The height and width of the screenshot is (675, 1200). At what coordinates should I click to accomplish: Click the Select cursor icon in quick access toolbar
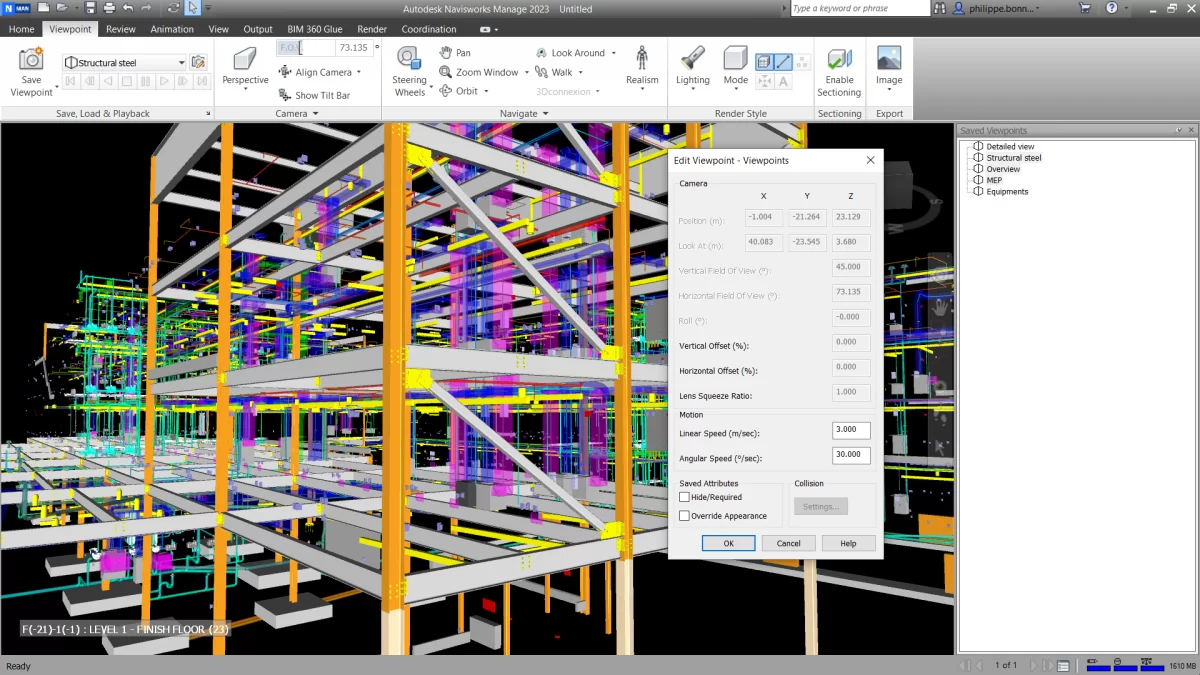(x=192, y=8)
